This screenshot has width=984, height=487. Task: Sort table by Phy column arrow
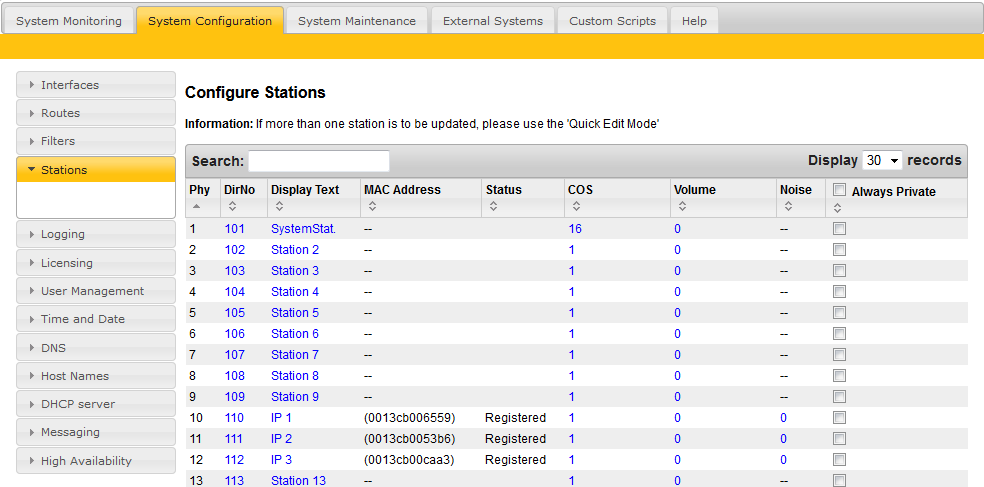(x=195, y=206)
